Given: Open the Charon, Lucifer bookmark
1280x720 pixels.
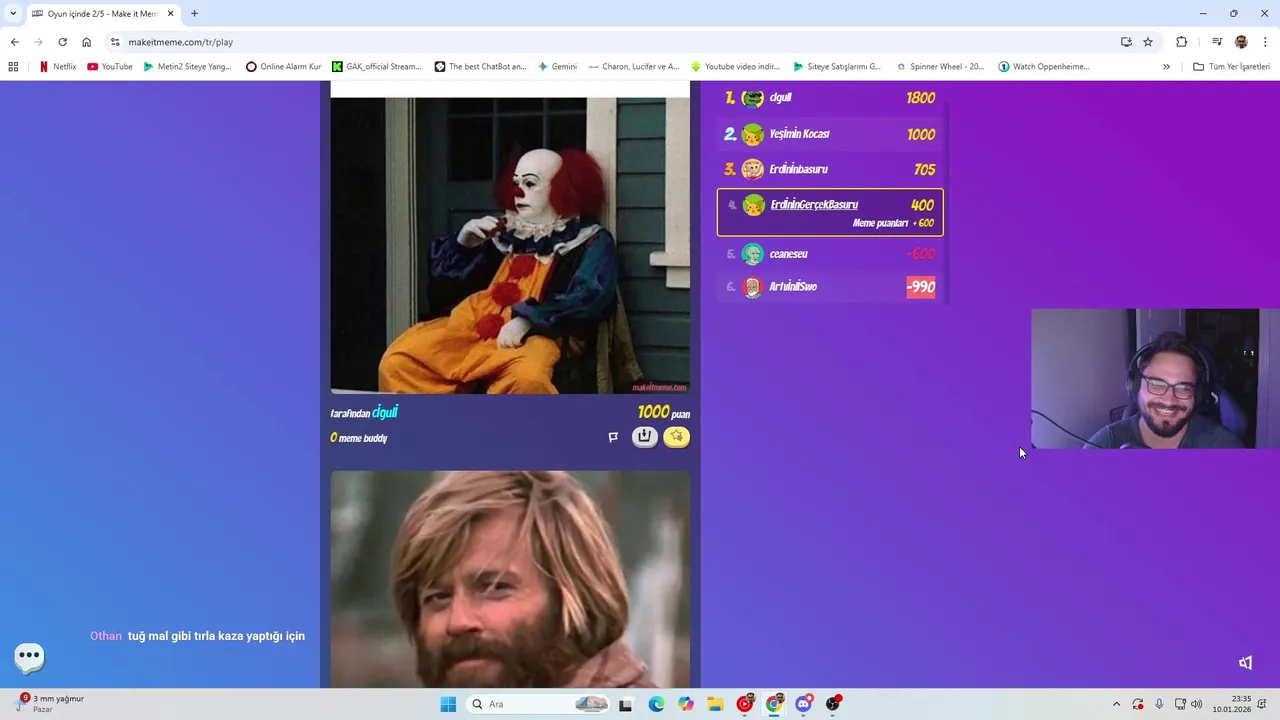Looking at the screenshot, I should [x=634, y=67].
